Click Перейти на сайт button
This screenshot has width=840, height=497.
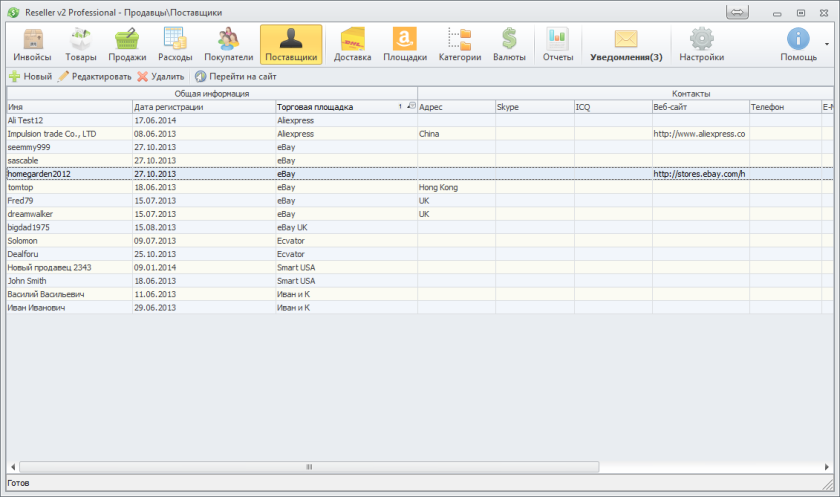tap(235, 76)
